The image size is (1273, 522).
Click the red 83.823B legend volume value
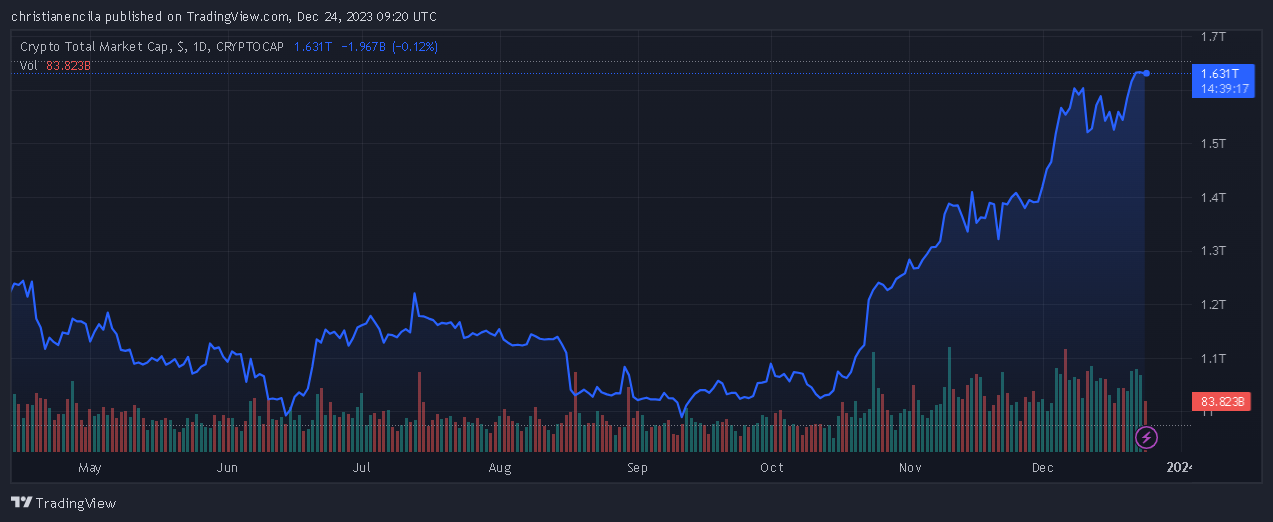[x=68, y=66]
